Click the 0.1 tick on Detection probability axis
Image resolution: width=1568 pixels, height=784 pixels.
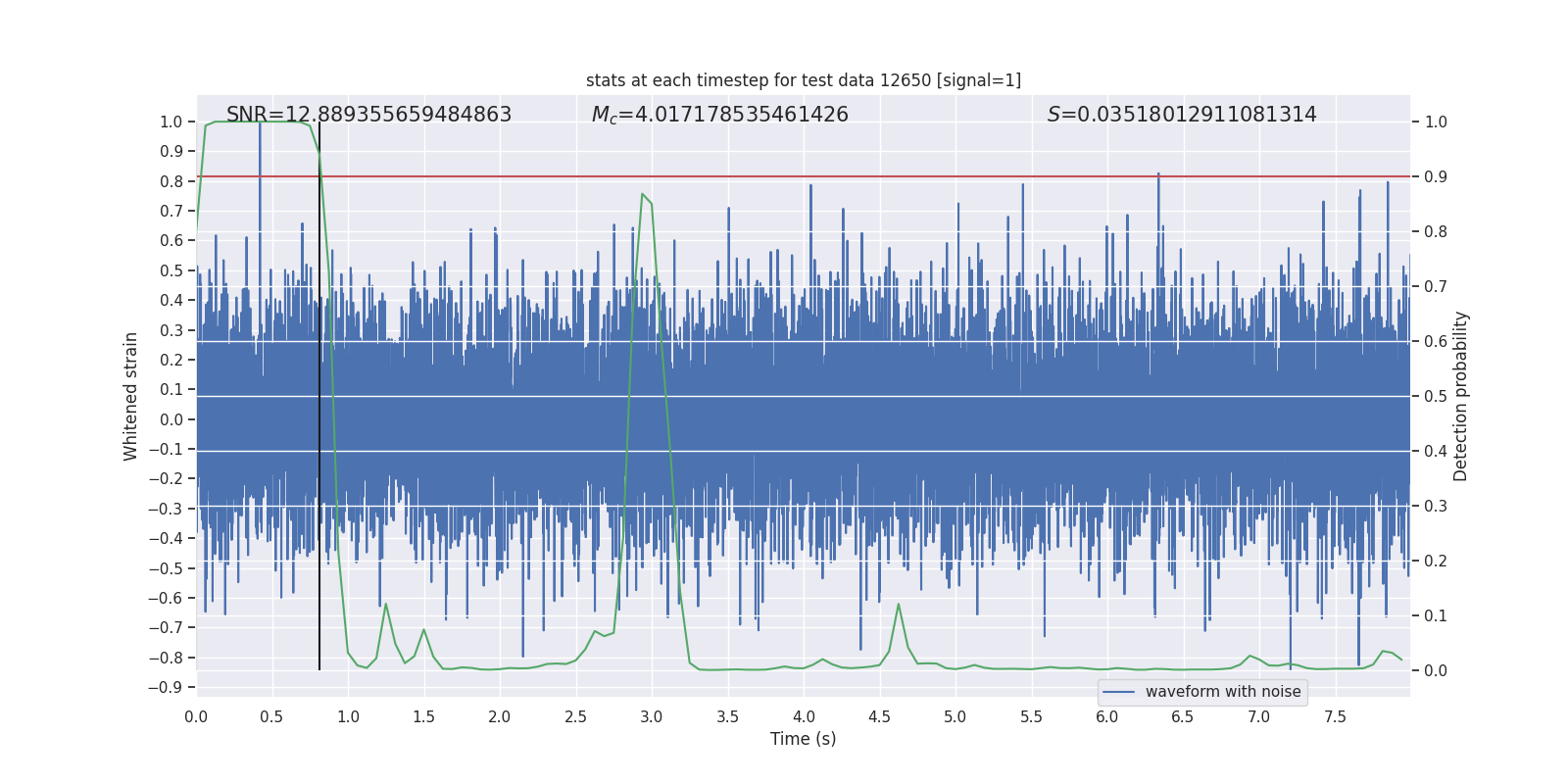[x=1436, y=616]
